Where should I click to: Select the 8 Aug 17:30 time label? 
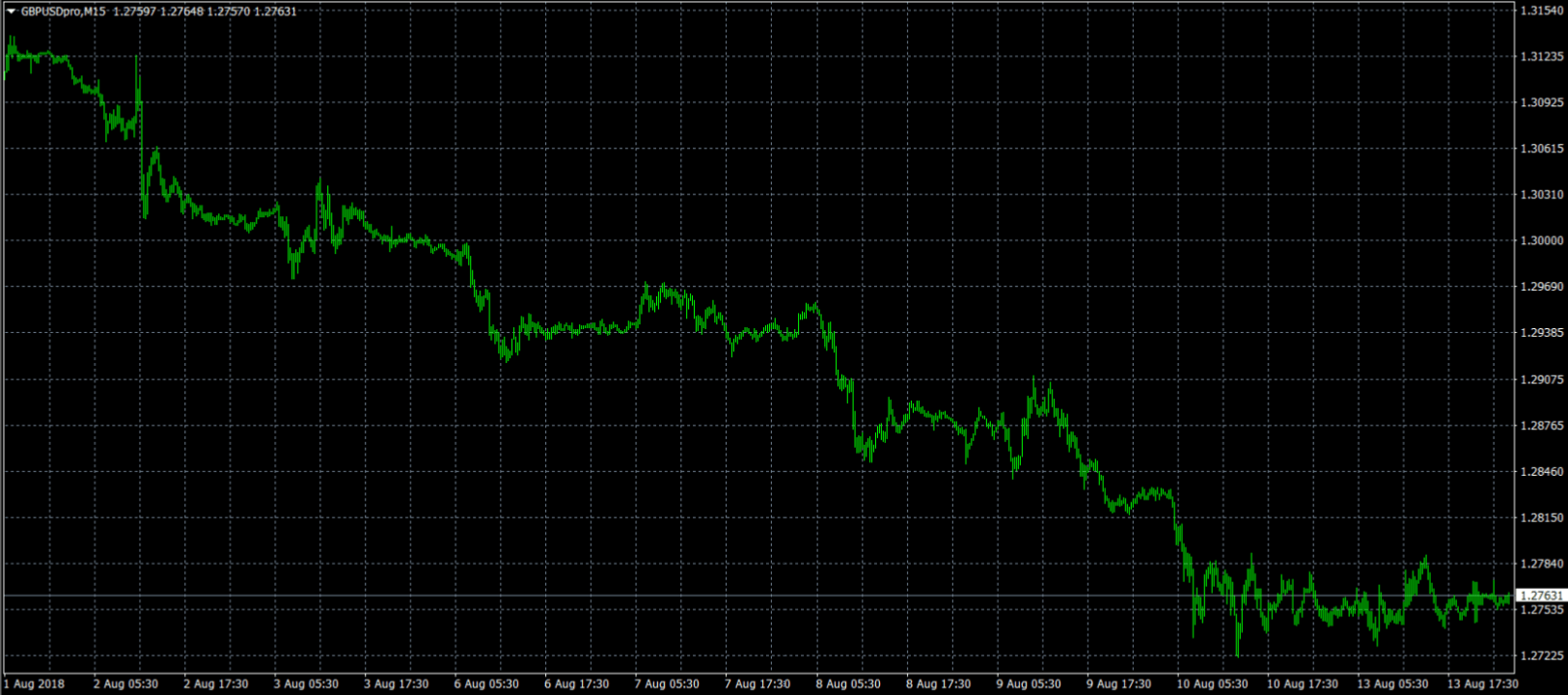pos(938,684)
